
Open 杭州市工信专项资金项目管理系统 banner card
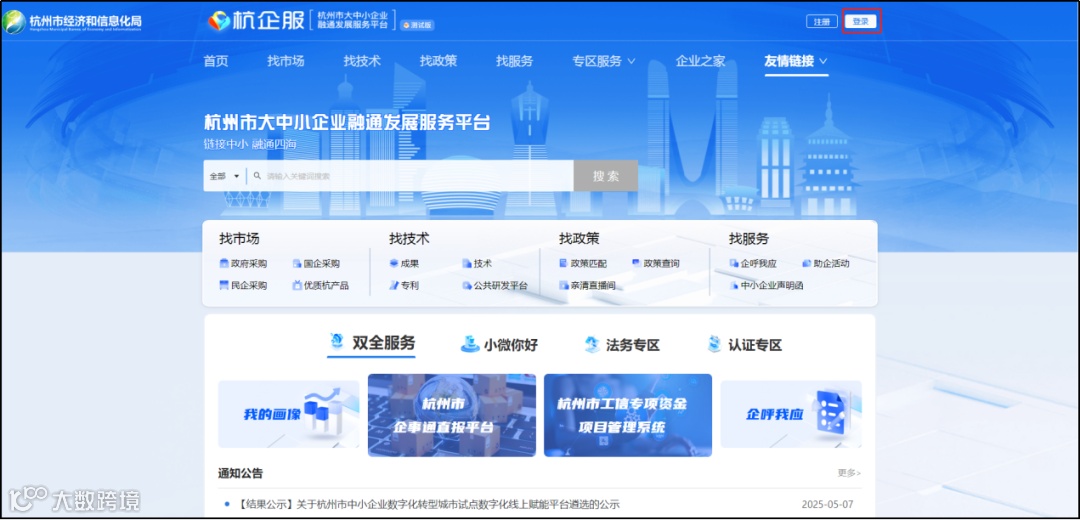[x=628, y=415]
